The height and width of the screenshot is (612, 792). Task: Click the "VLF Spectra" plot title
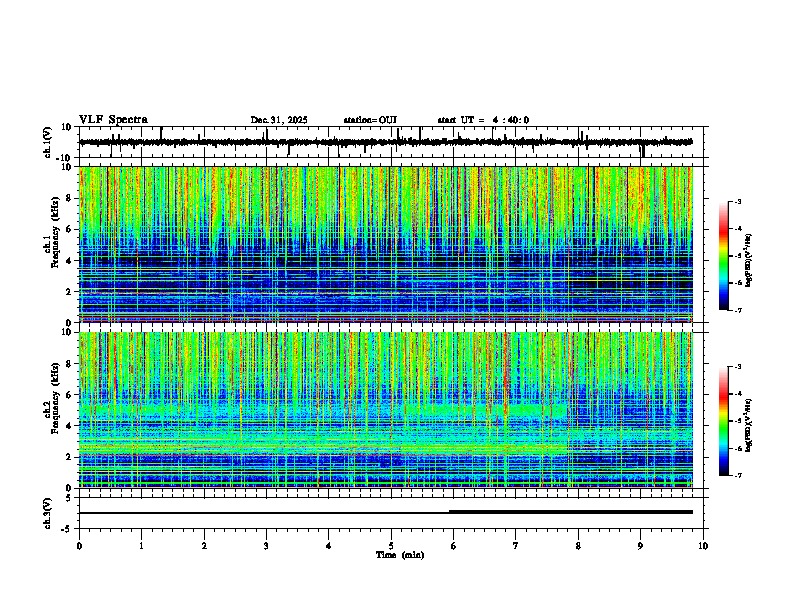(113, 120)
